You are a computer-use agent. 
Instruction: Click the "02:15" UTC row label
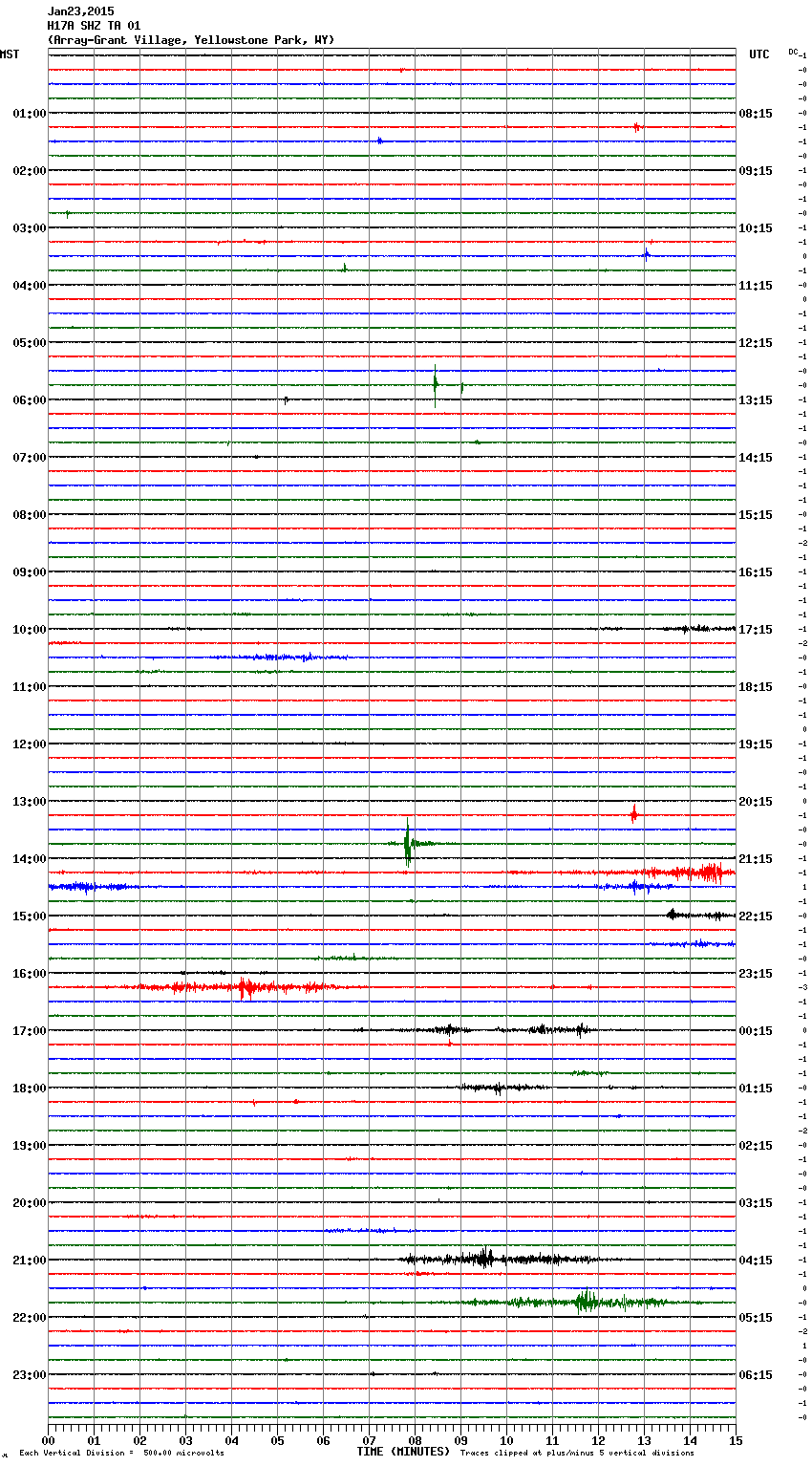(x=756, y=1146)
